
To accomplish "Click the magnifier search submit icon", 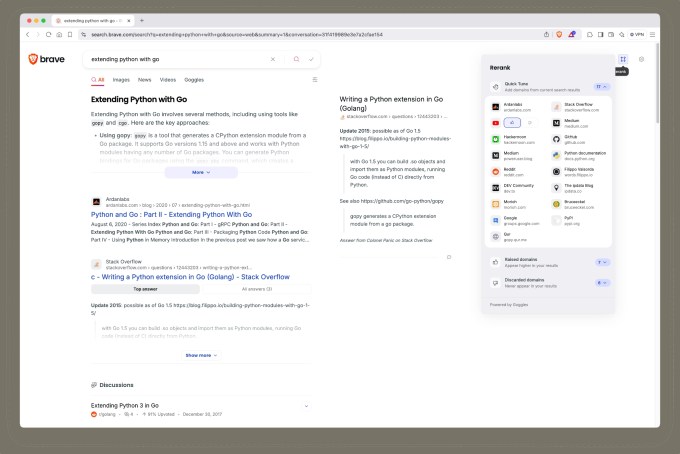I will pos(296,59).
